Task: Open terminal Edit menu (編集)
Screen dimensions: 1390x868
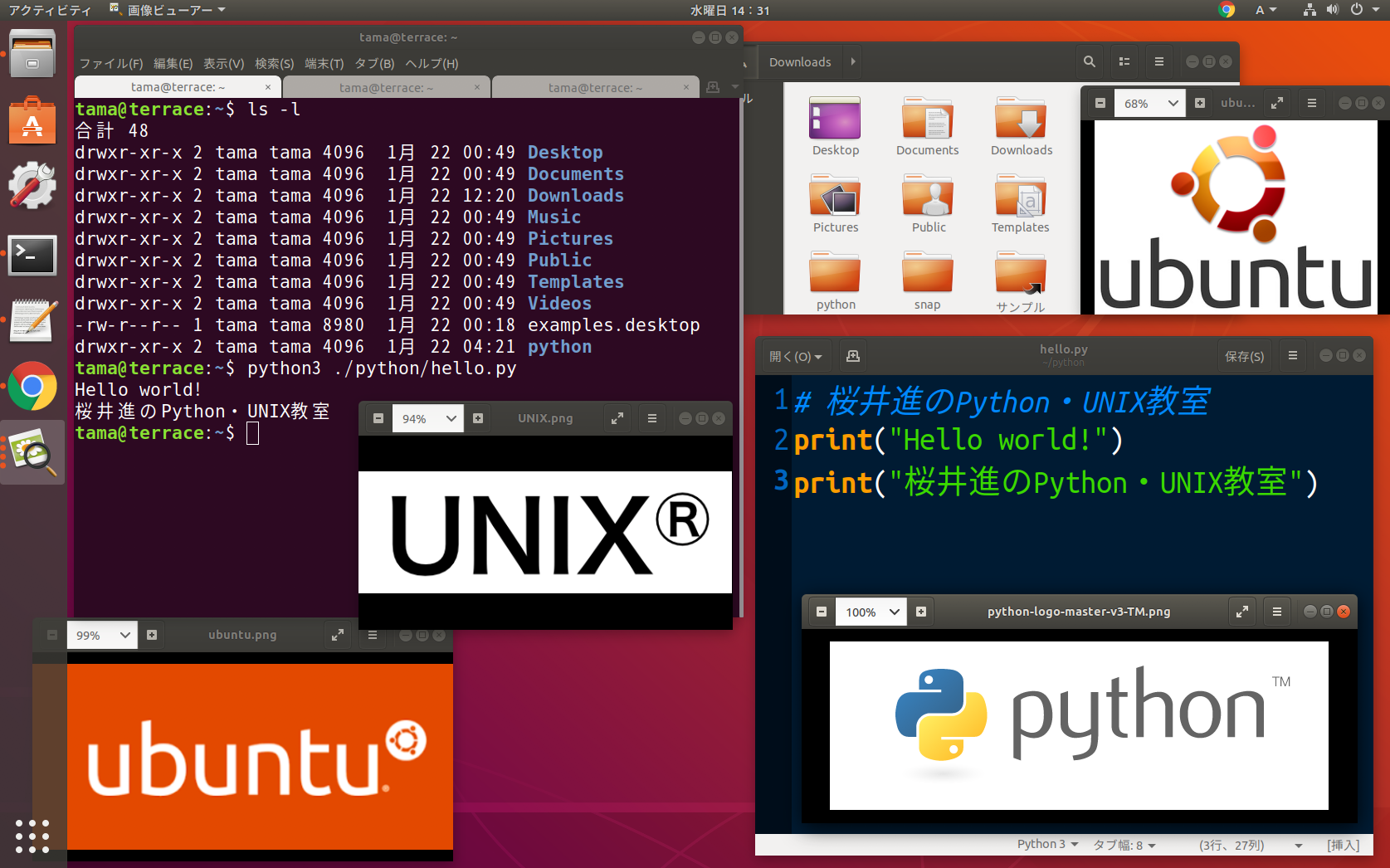Action: click(x=173, y=63)
